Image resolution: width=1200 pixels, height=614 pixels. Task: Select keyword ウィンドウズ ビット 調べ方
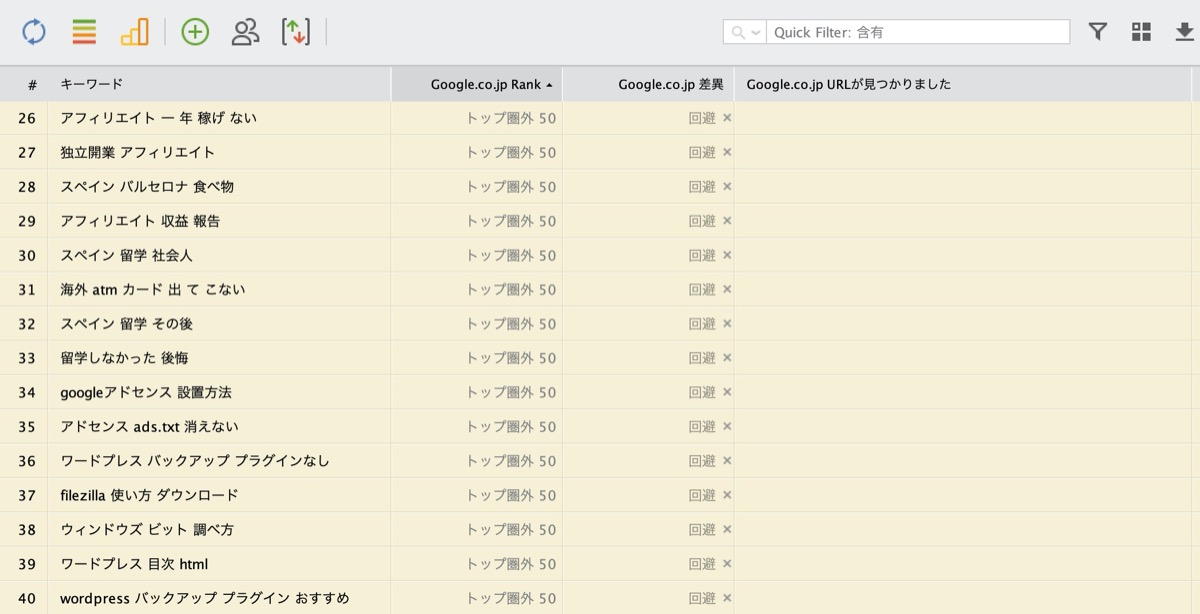147,529
